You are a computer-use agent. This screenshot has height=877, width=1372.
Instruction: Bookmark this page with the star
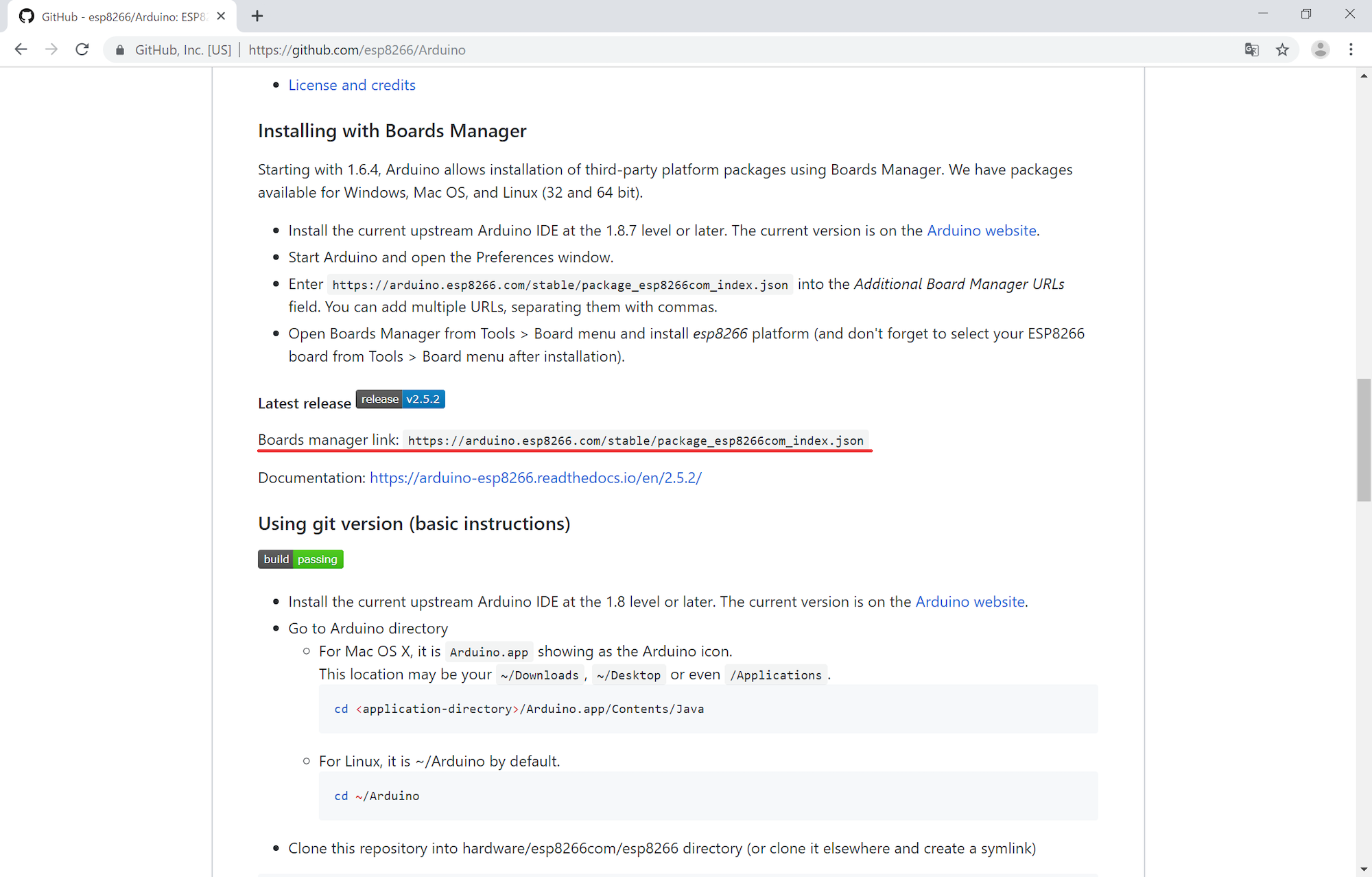(x=1282, y=49)
